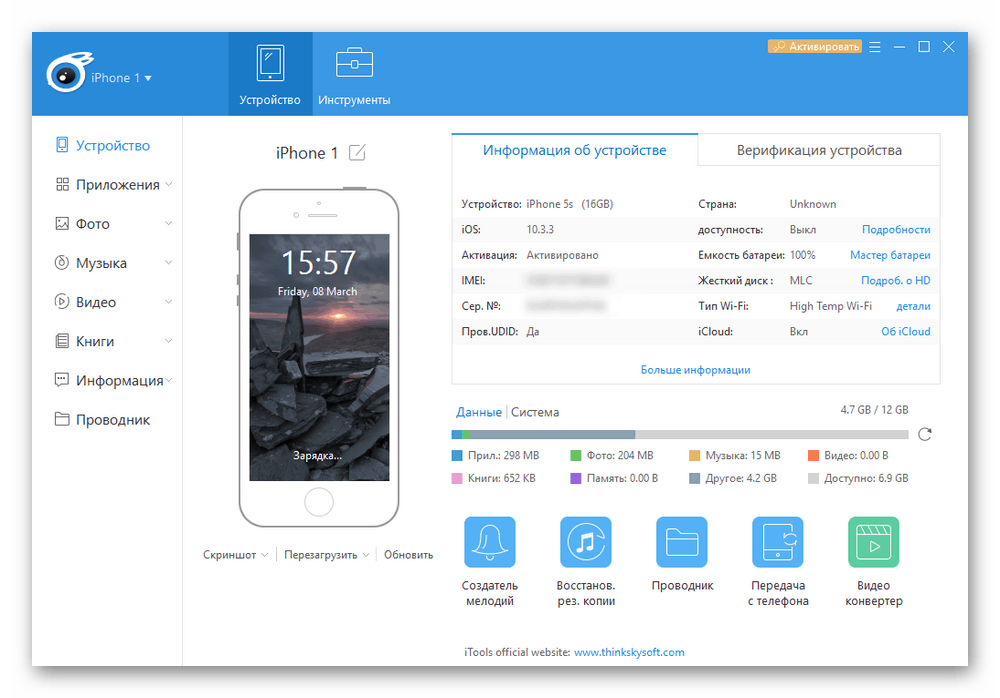Open the hamburger menu icon
Image resolution: width=1000 pixels, height=698 pixels.
pos(874,47)
